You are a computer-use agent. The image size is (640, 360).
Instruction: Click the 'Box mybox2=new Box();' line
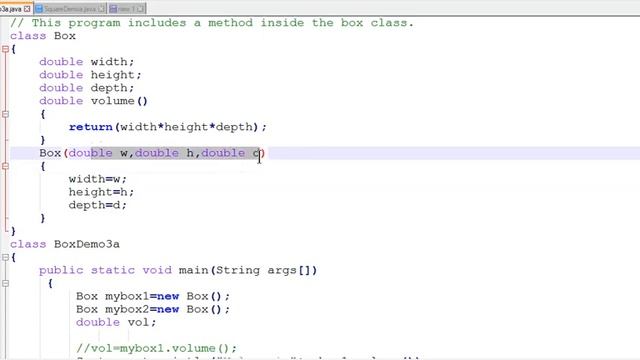(x=153, y=309)
